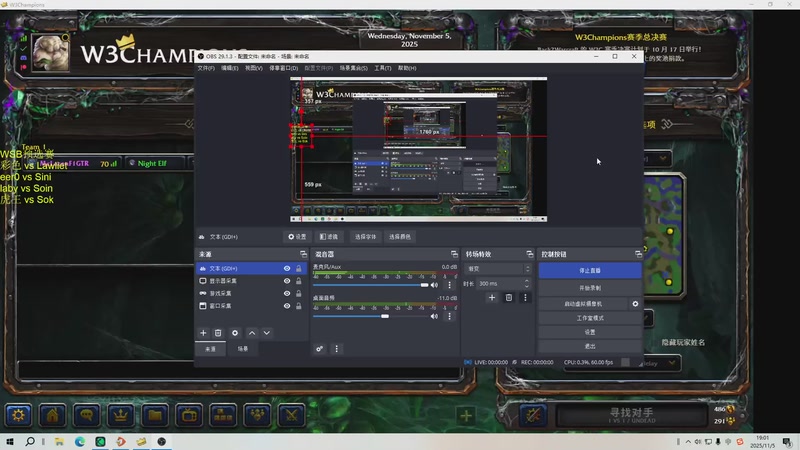The image size is (800, 450).
Task: Click 启动虚拟摄像机 button
Action: click(x=583, y=304)
